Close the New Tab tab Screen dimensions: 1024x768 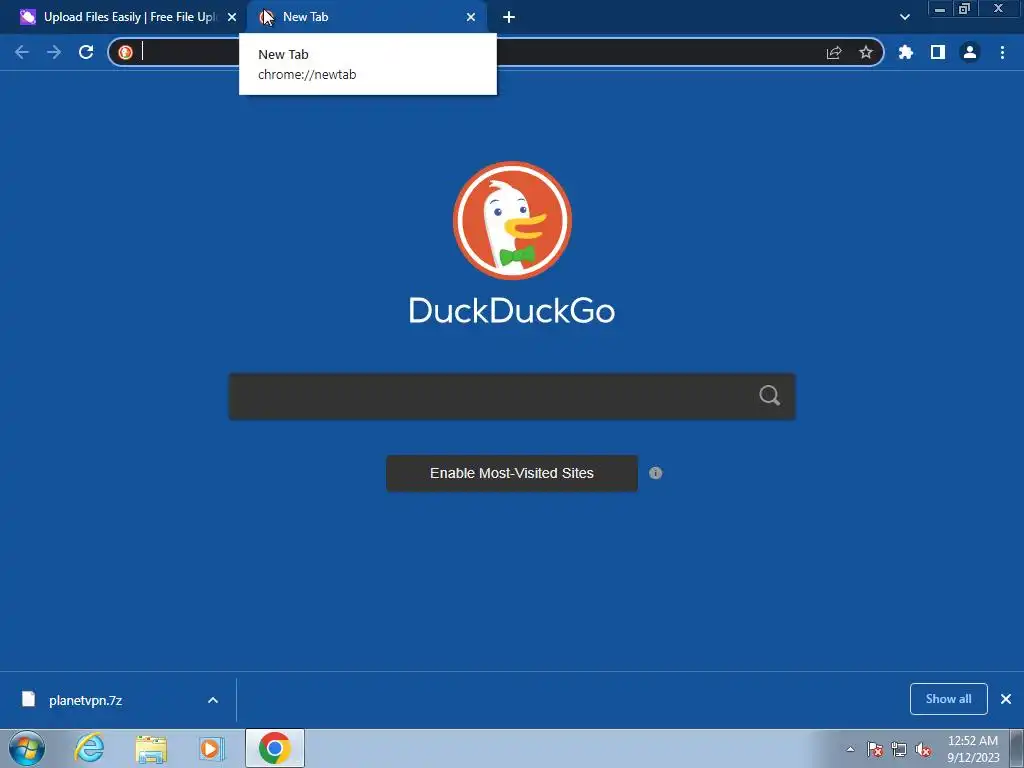click(471, 18)
